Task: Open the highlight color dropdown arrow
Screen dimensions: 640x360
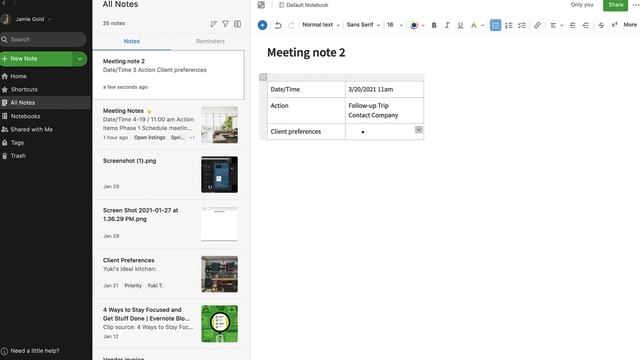Action: coord(482,25)
